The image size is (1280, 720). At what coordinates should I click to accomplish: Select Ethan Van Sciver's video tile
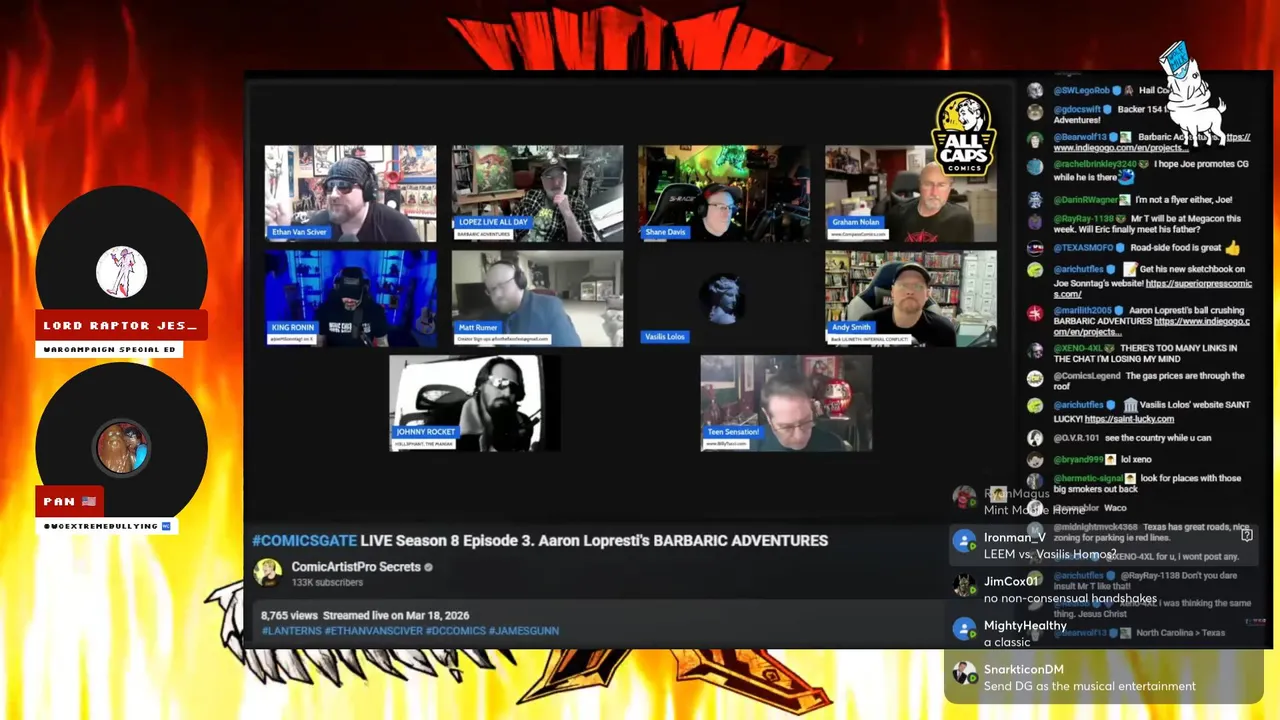pyautogui.click(x=350, y=193)
